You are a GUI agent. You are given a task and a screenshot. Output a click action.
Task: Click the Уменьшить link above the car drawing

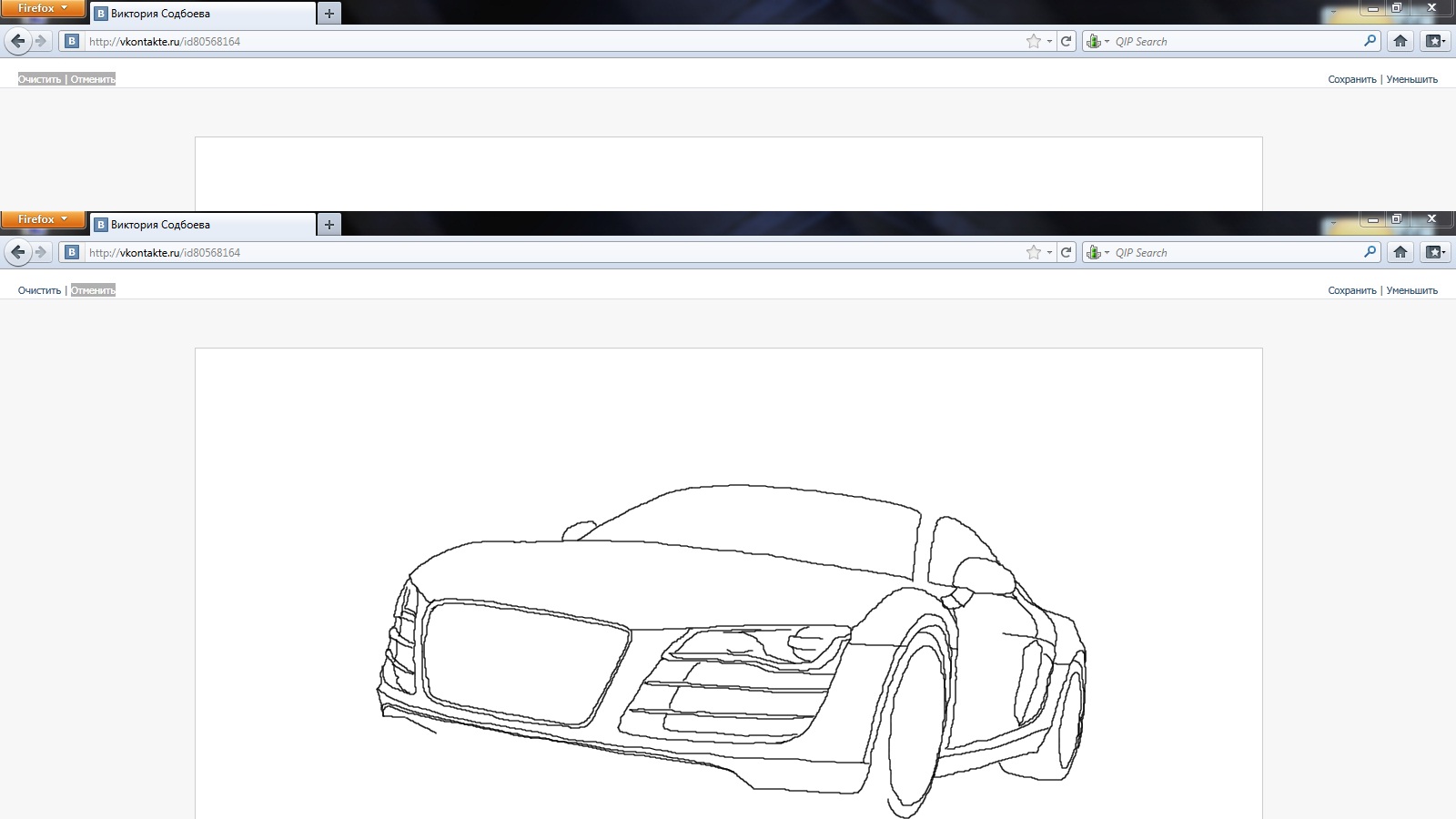tap(1411, 290)
